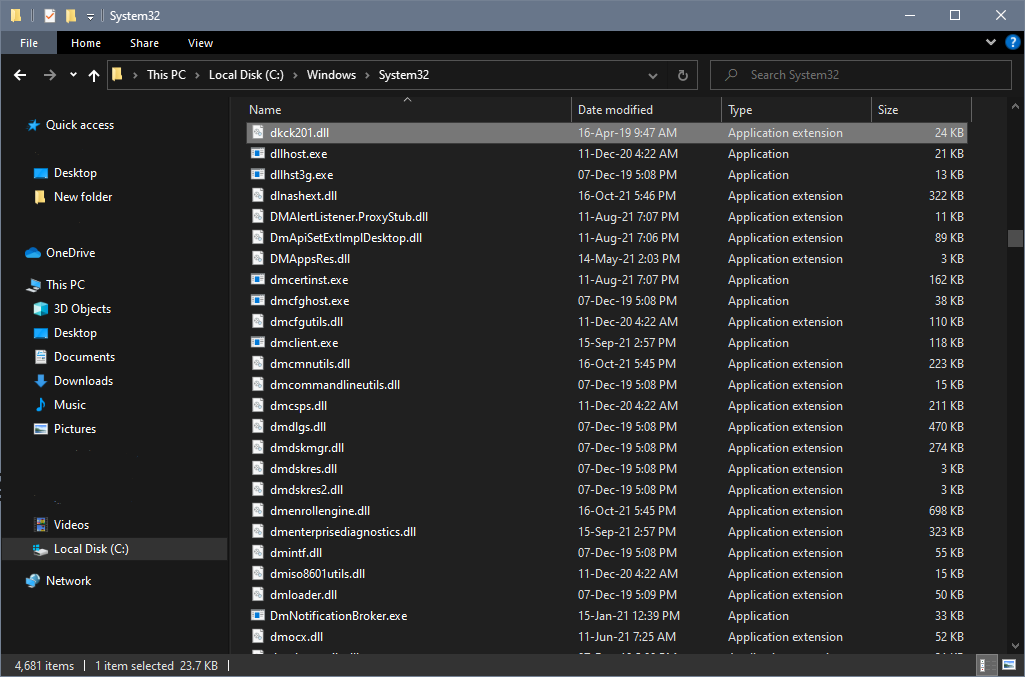Click the dkck201.dll file icon
Image resolution: width=1025 pixels, height=677 pixels.
click(258, 133)
